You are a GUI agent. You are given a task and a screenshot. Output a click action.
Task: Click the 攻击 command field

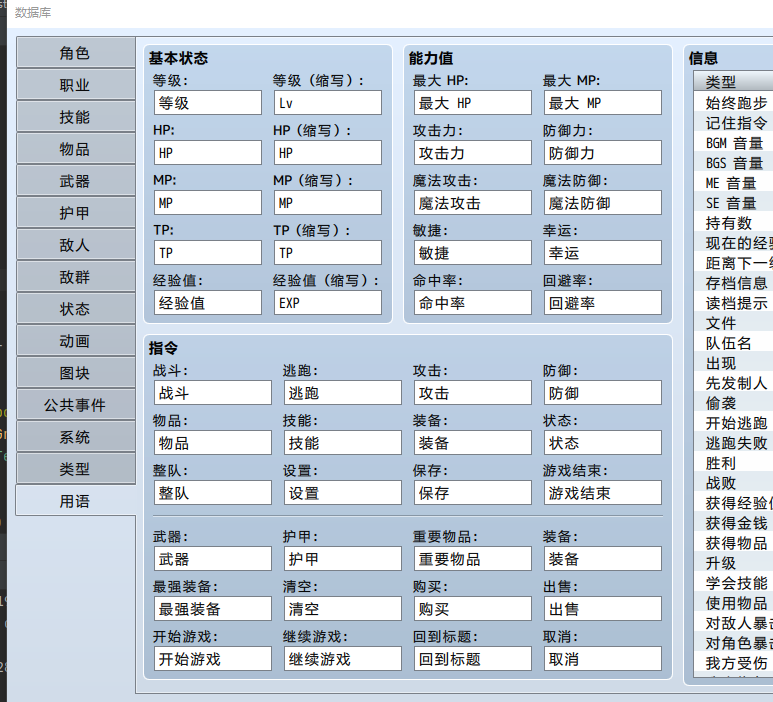click(473, 393)
